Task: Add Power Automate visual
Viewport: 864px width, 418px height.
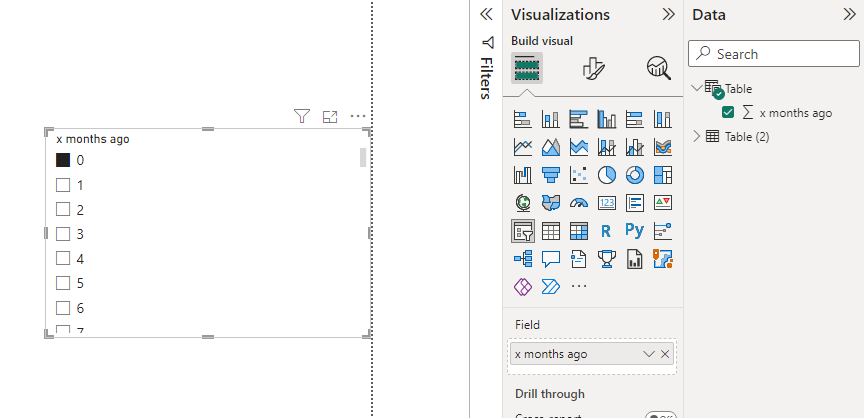Action: (550, 286)
